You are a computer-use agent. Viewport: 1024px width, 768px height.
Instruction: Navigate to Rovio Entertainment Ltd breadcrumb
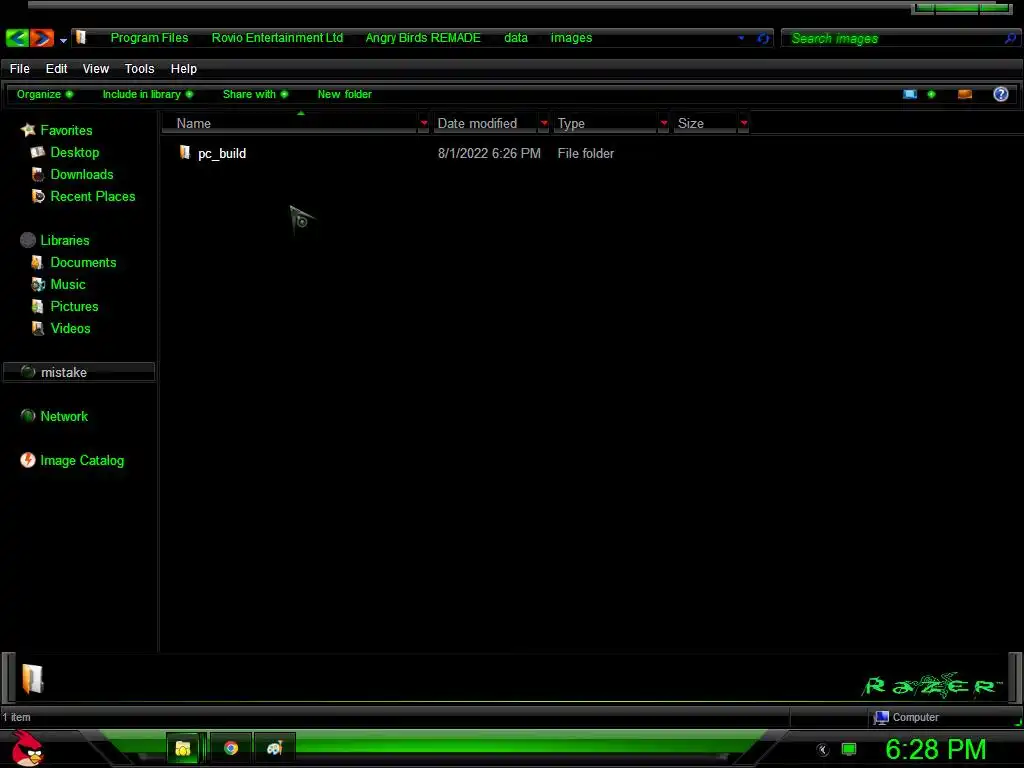coord(277,38)
